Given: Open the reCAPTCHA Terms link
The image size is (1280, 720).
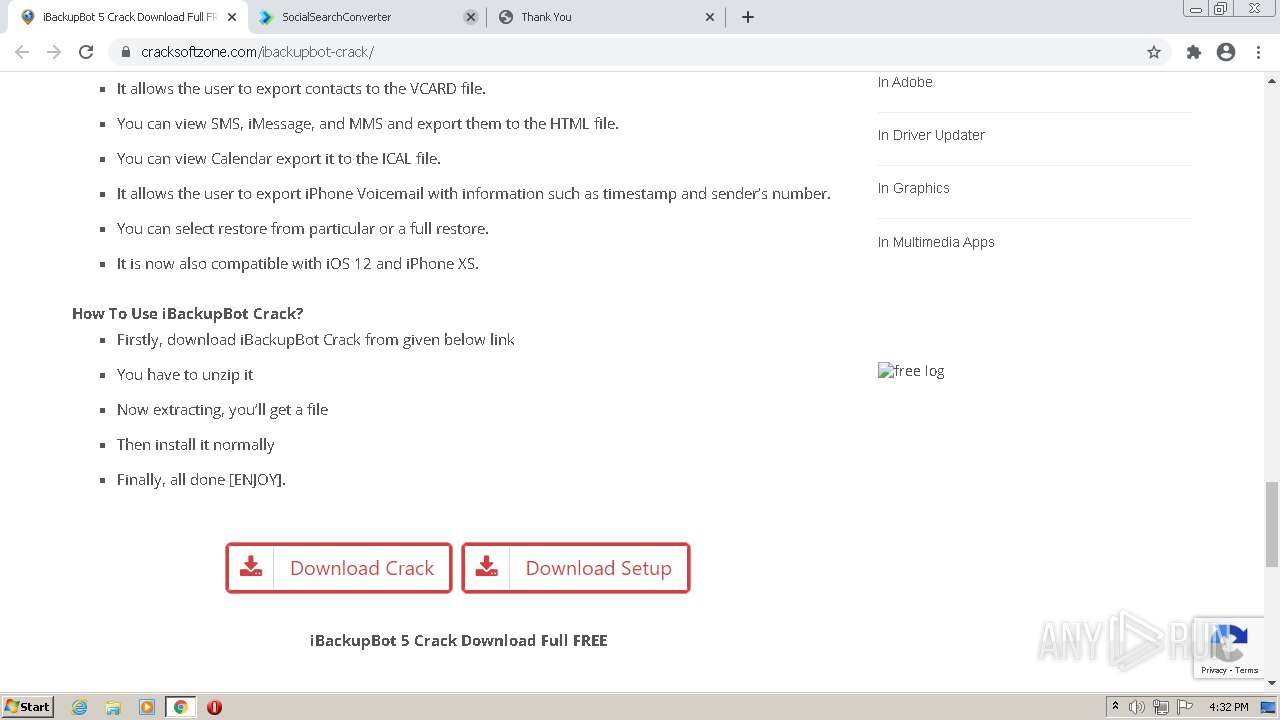Looking at the screenshot, I should (x=1246, y=670).
